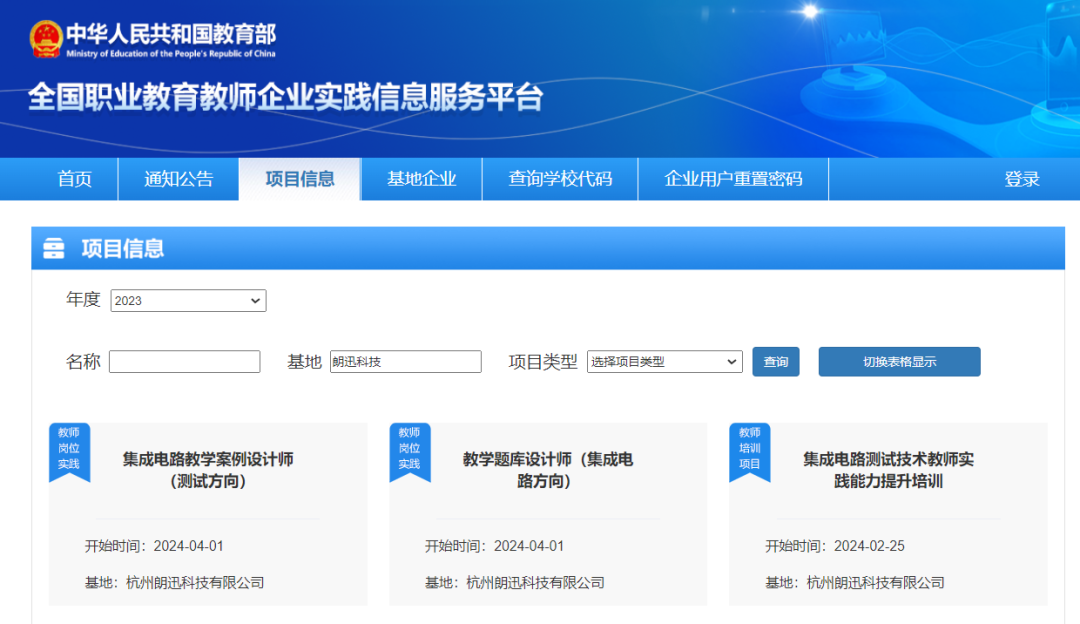The width and height of the screenshot is (1080, 624).
Task: Go to the 首页 tab
Action: pyautogui.click(x=74, y=179)
